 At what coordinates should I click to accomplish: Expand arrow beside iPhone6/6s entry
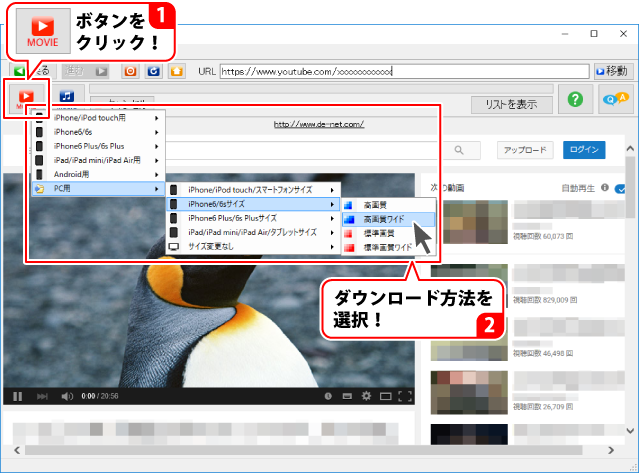tap(156, 132)
